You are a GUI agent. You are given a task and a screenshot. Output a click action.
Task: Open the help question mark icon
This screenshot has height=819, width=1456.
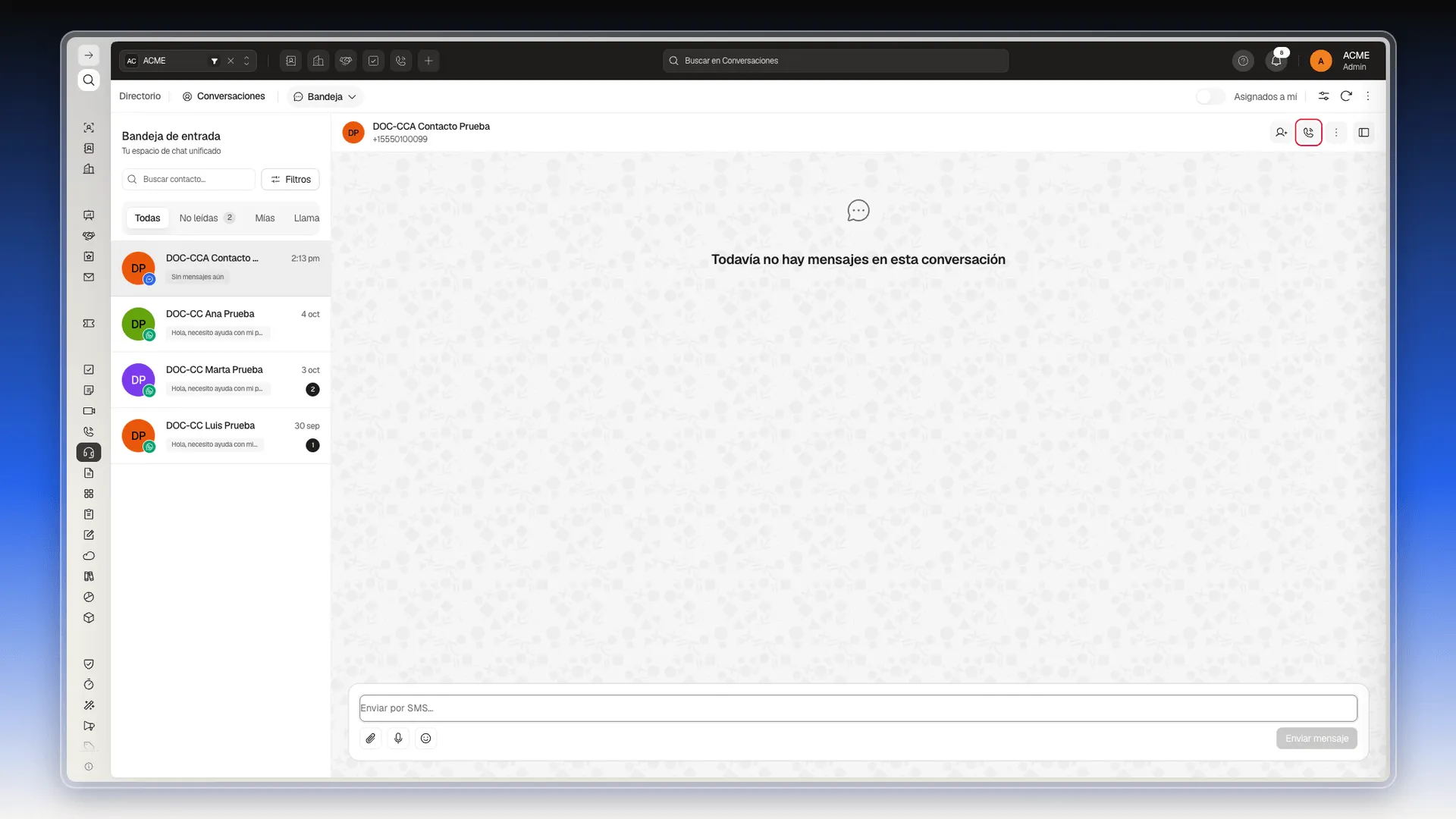(1243, 61)
